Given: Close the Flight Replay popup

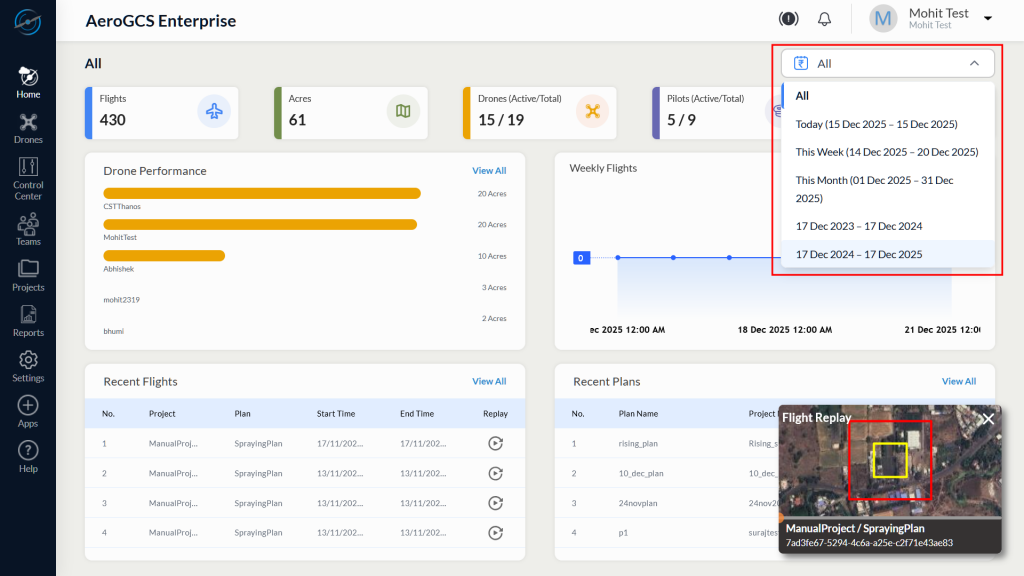Looking at the screenshot, I should (988, 419).
